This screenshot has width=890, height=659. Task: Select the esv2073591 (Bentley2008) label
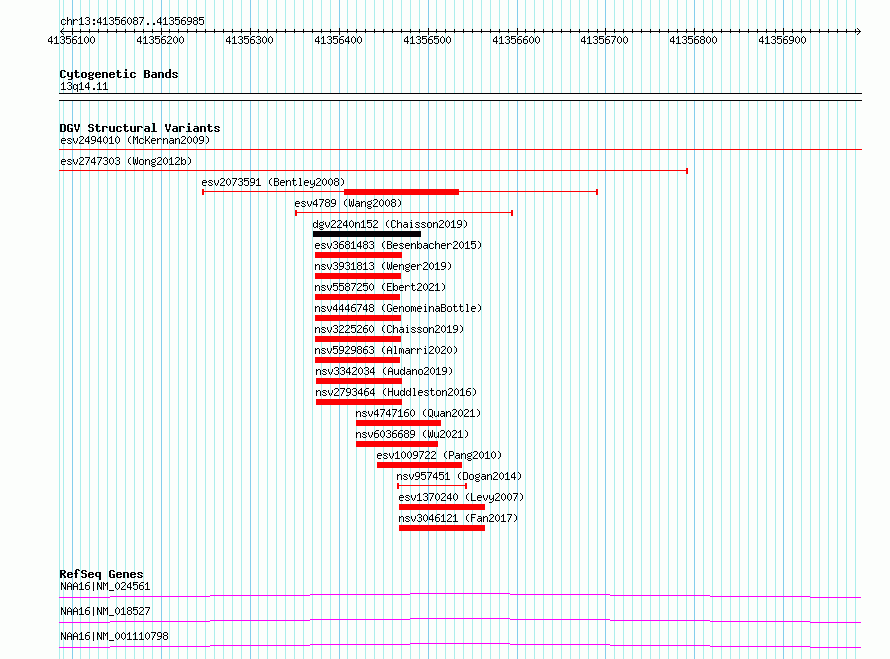(x=273, y=182)
